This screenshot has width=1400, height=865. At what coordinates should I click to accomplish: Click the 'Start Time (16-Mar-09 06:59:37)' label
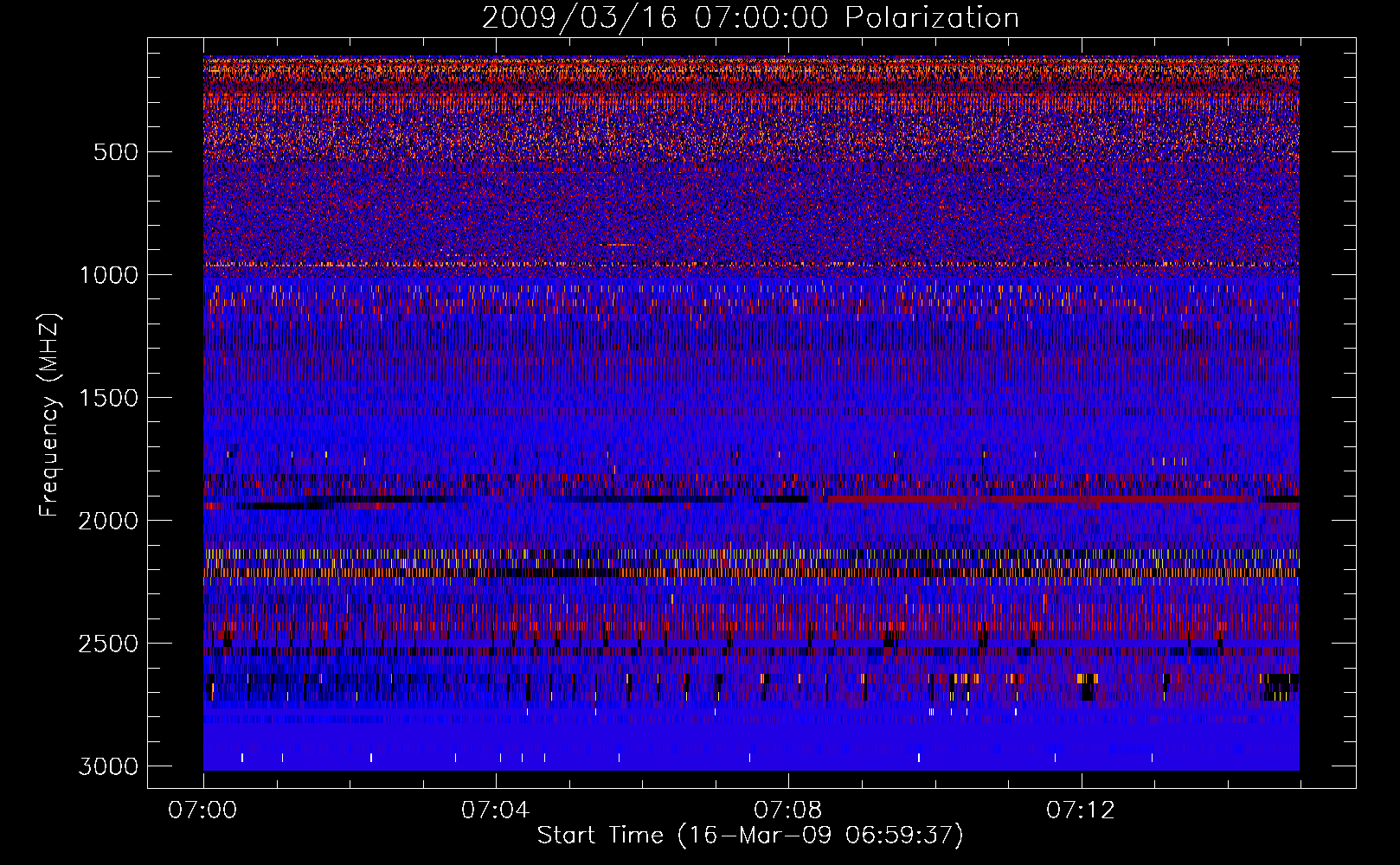pos(750,836)
